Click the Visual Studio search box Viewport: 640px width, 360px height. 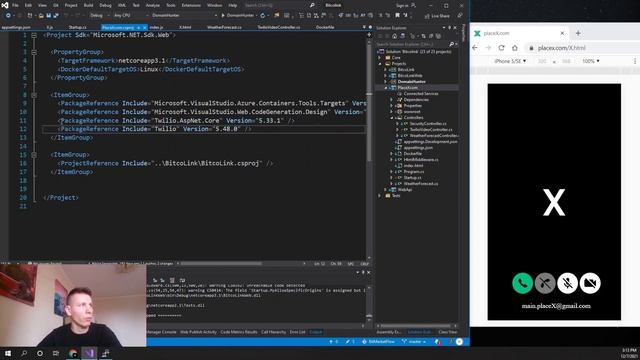[279, 5]
